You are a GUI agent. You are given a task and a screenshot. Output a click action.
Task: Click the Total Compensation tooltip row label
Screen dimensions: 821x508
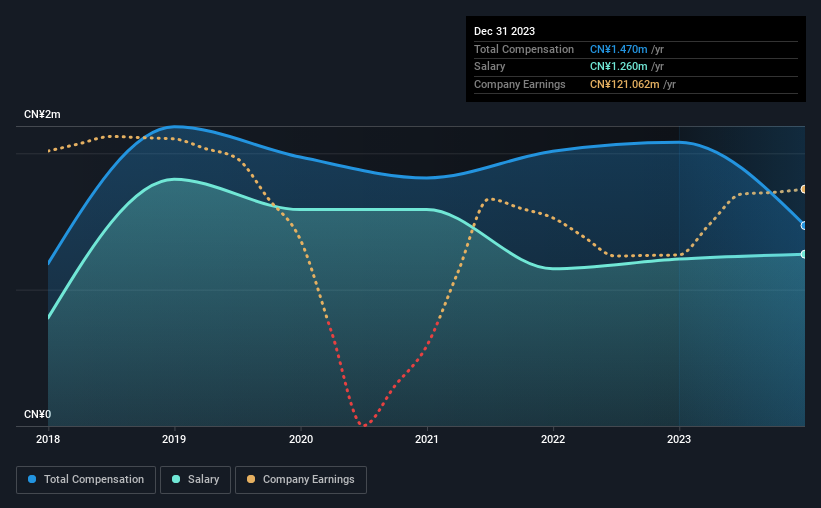524,49
